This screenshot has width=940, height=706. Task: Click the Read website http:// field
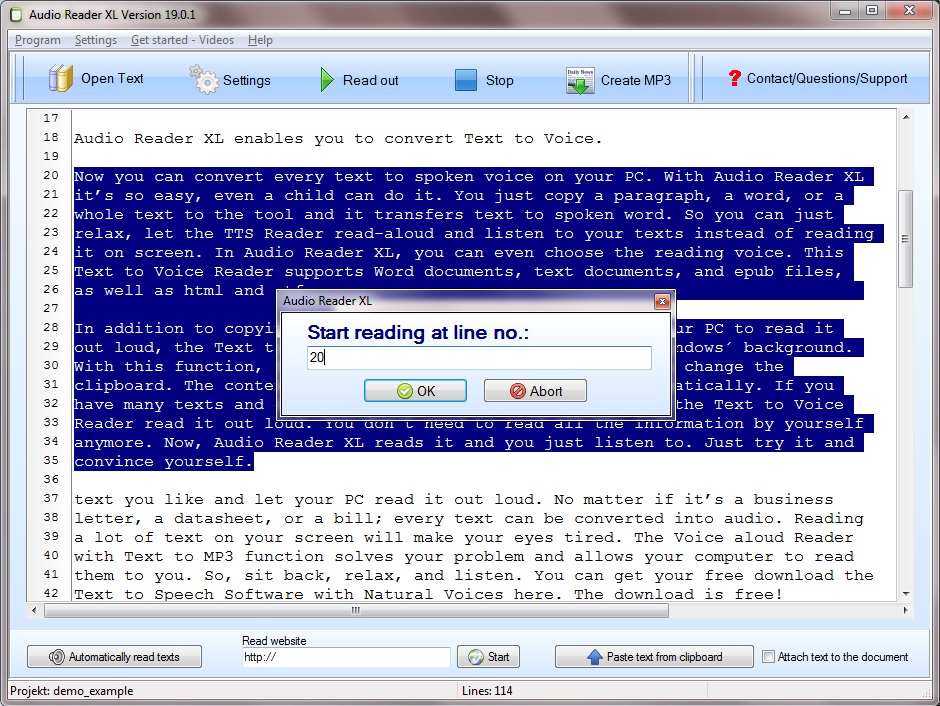coord(345,657)
